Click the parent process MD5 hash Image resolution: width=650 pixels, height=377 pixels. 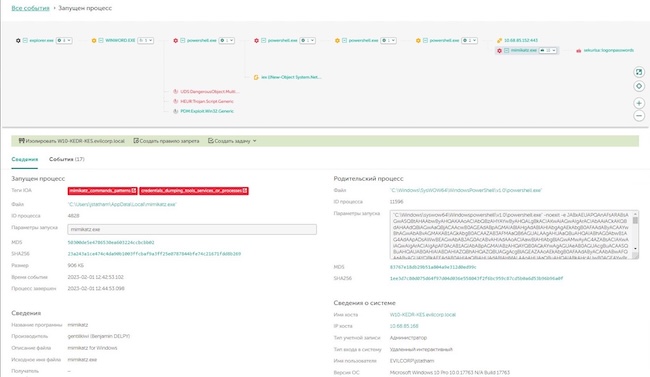click(x=433, y=268)
